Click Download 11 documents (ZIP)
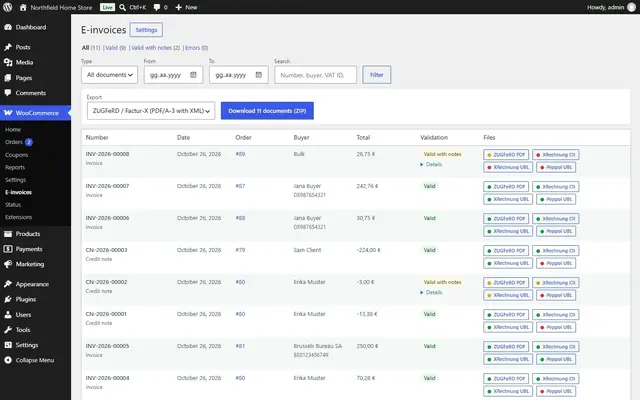Image resolution: width=640 pixels, height=400 pixels. point(267,111)
